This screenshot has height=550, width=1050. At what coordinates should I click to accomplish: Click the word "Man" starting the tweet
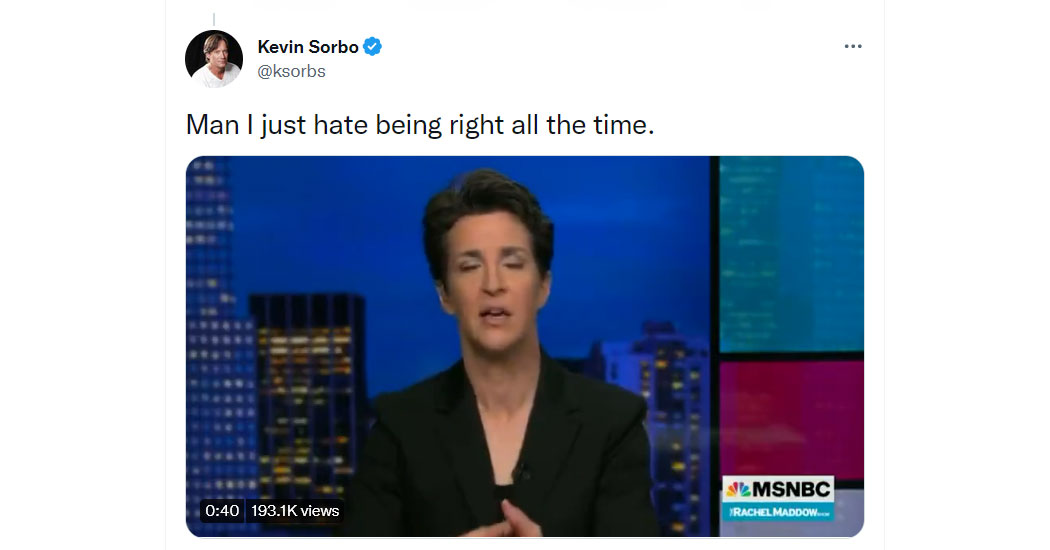tap(212, 125)
